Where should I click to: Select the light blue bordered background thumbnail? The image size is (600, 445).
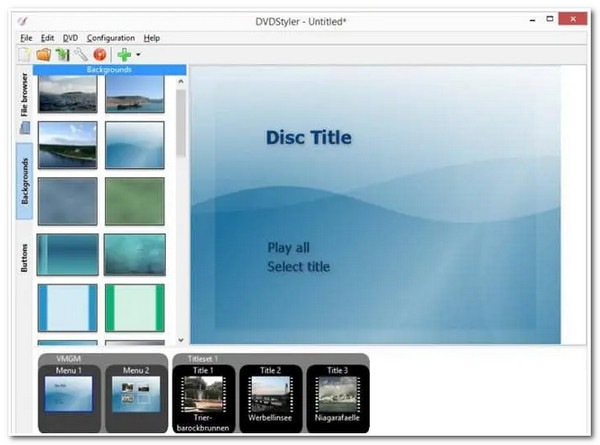[x=67, y=308]
